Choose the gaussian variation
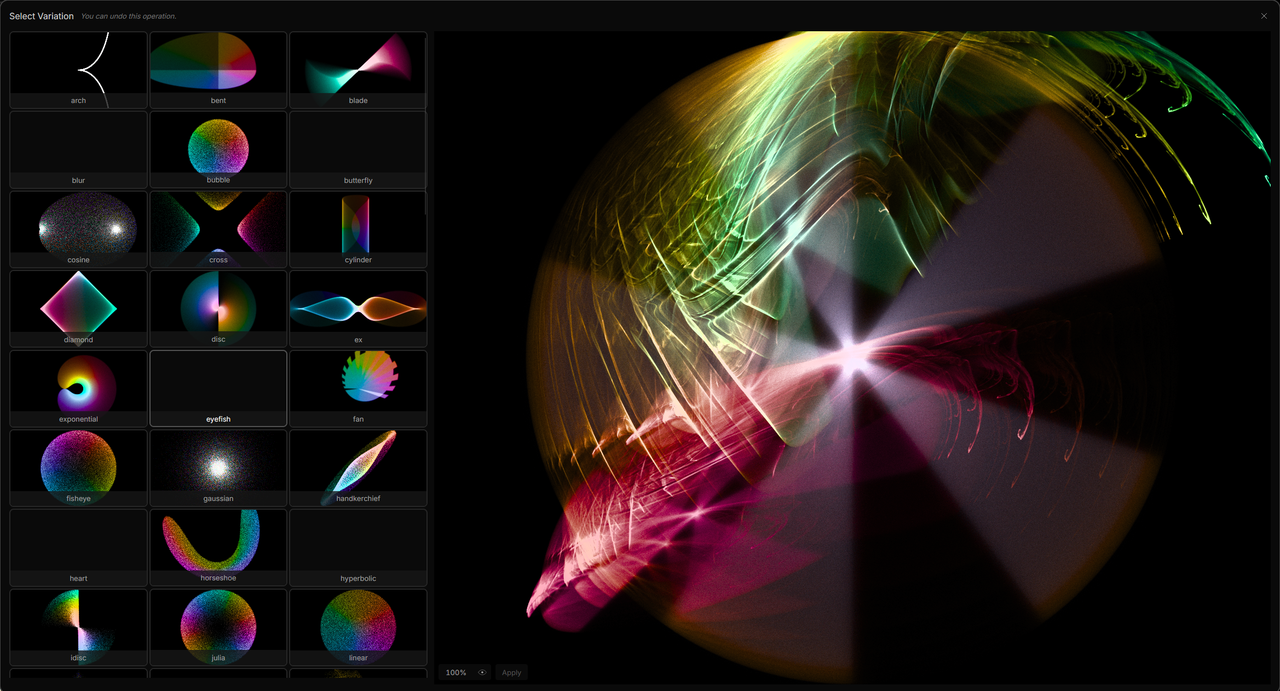The height and width of the screenshot is (691, 1280). point(218,468)
